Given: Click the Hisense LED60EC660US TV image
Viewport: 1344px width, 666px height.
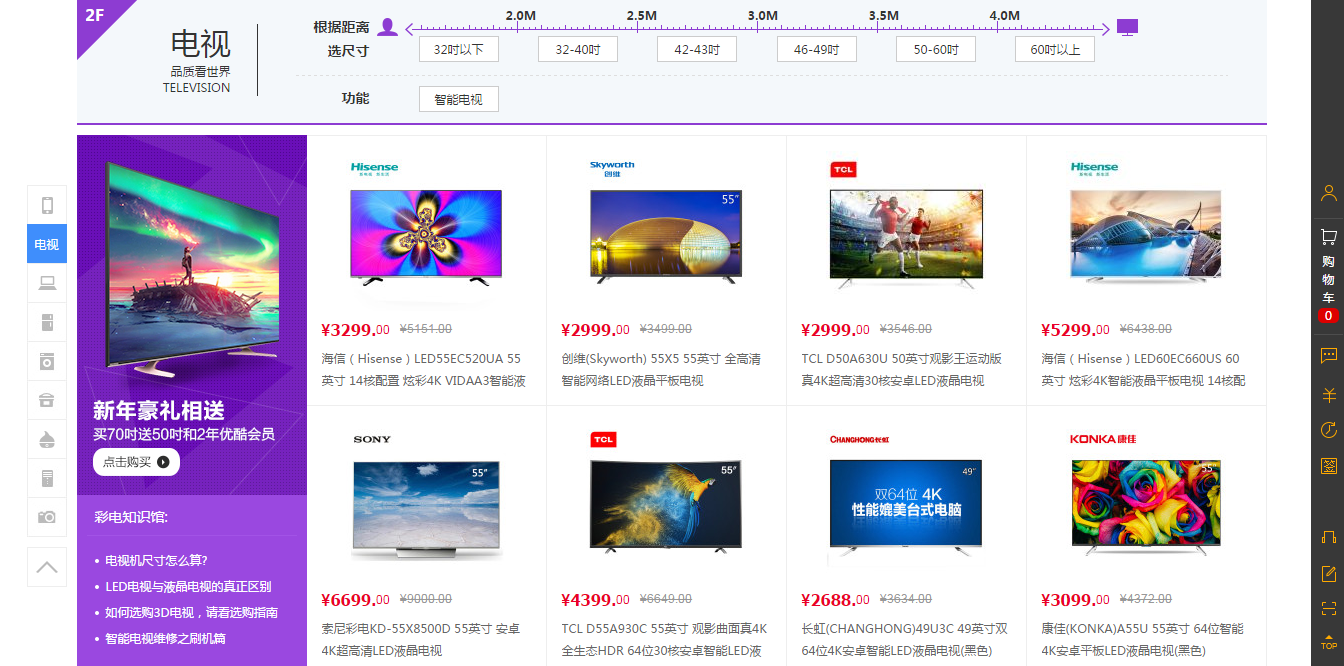Looking at the screenshot, I should [1146, 238].
